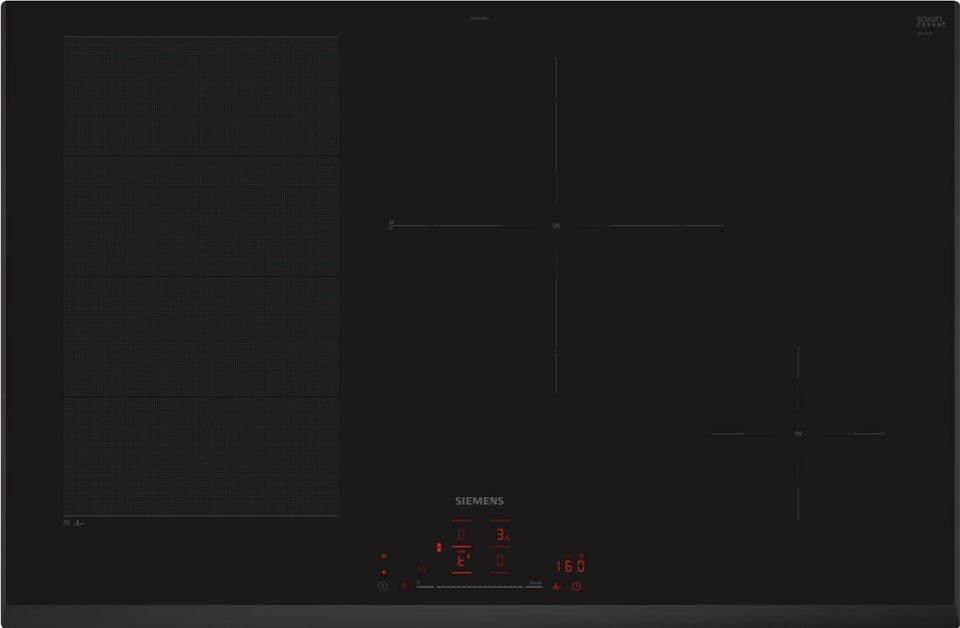Tap the SIEMENS logo
The image size is (960, 628).
click(x=479, y=501)
